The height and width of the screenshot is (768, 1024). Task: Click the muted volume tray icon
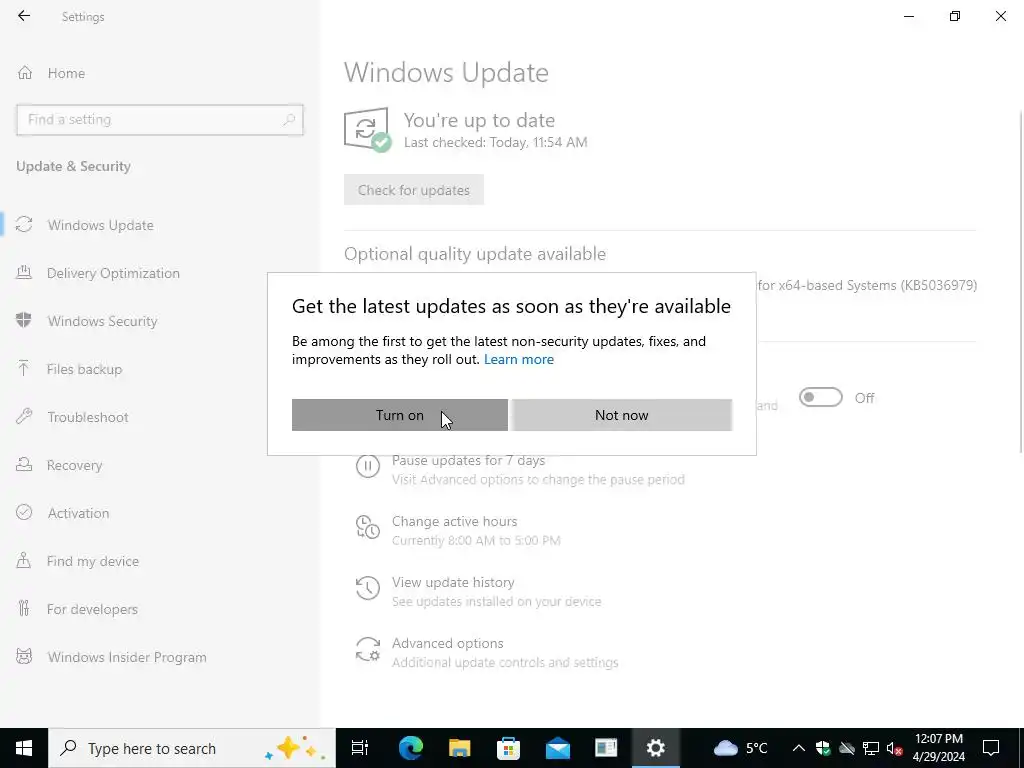click(x=894, y=748)
